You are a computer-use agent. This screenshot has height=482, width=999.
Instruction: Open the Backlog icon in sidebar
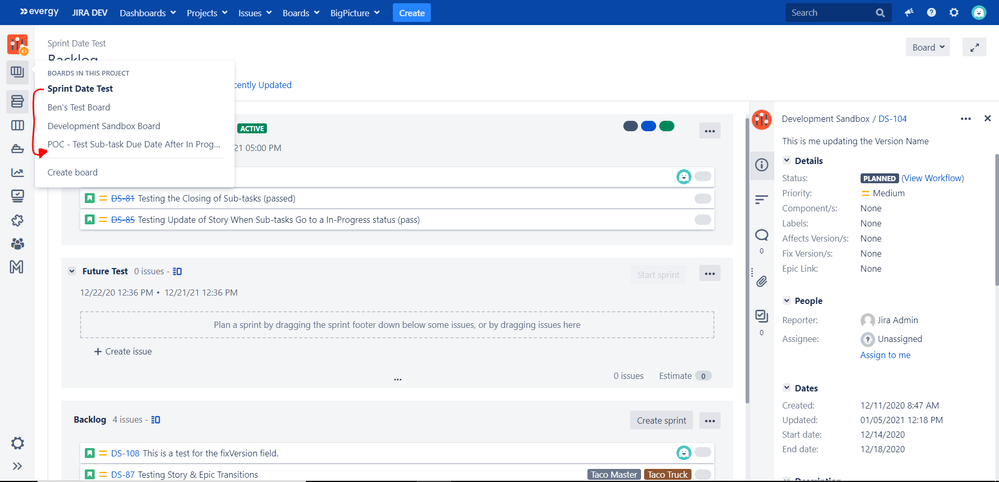(x=17, y=101)
